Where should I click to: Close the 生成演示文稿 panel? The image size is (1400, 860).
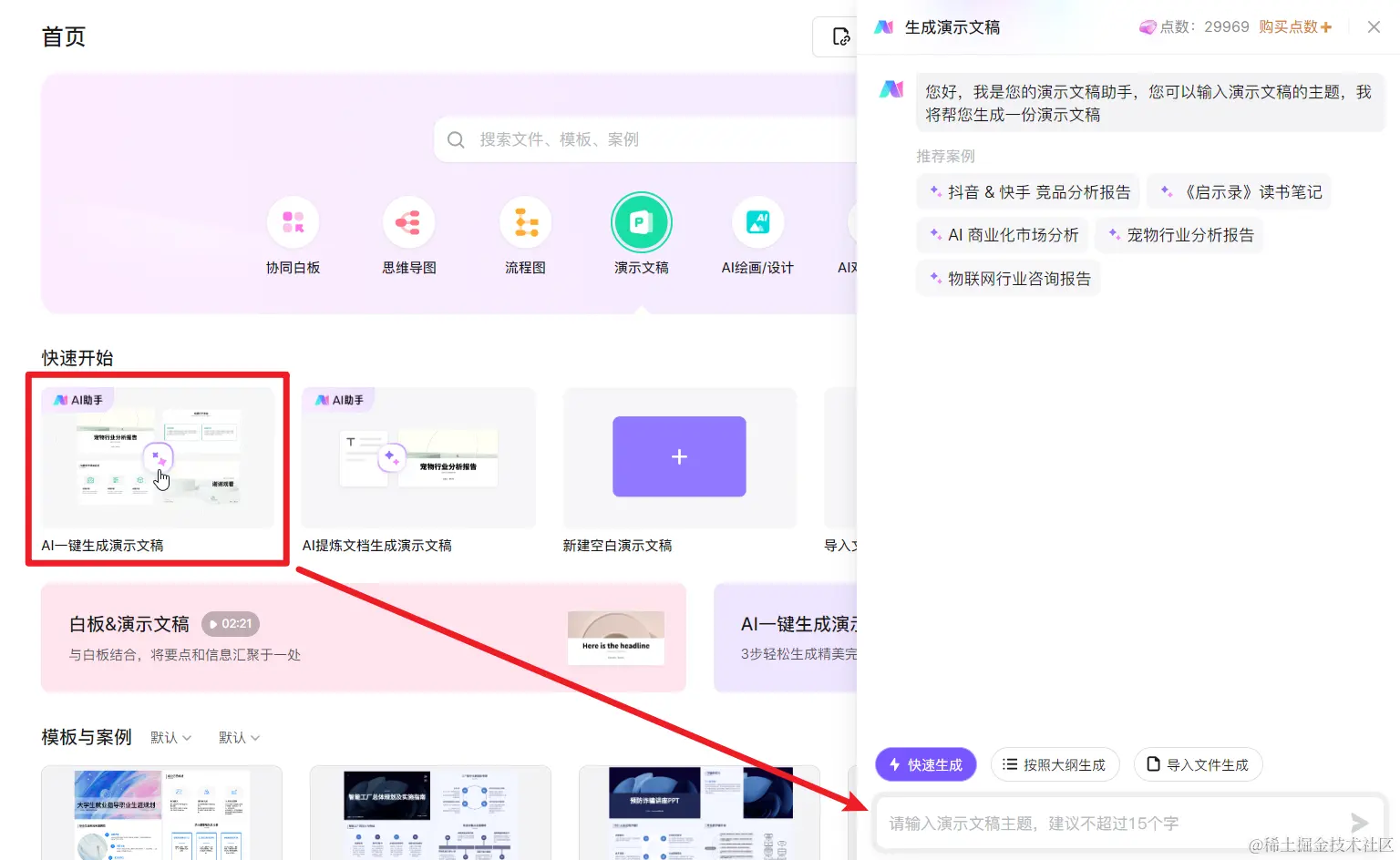click(1374, 26)
